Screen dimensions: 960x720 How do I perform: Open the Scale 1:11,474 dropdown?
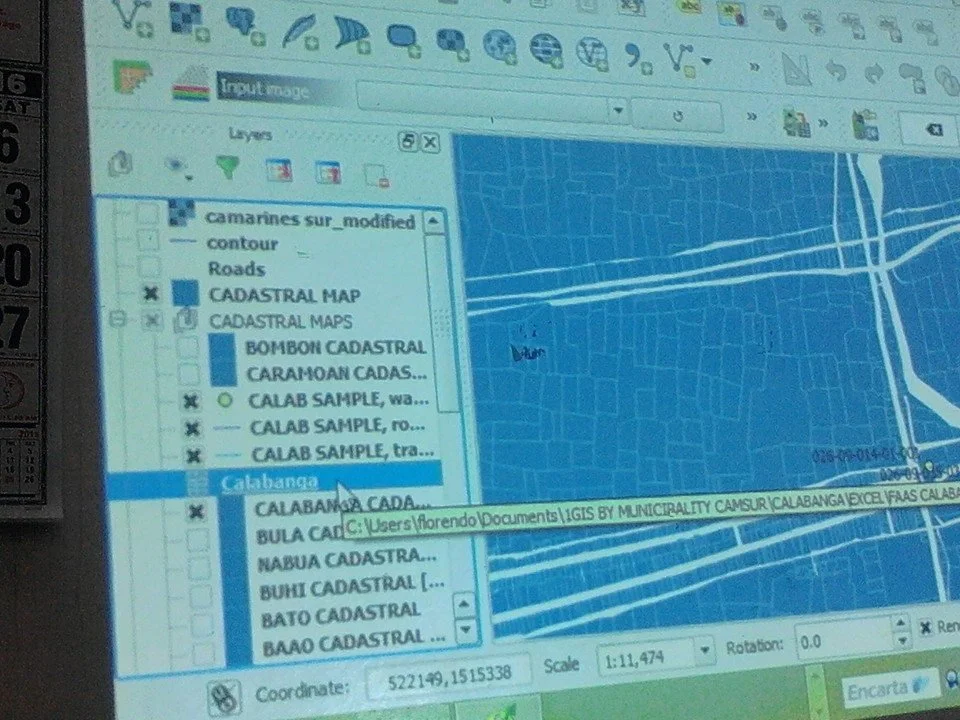coord(705,650)
